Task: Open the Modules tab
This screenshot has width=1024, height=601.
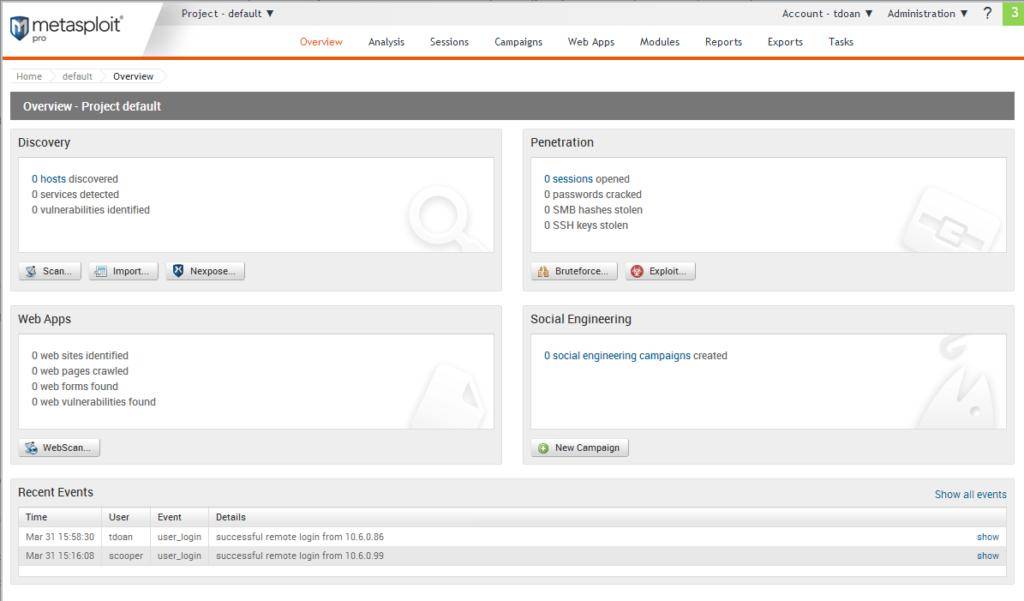Action: 659,42
